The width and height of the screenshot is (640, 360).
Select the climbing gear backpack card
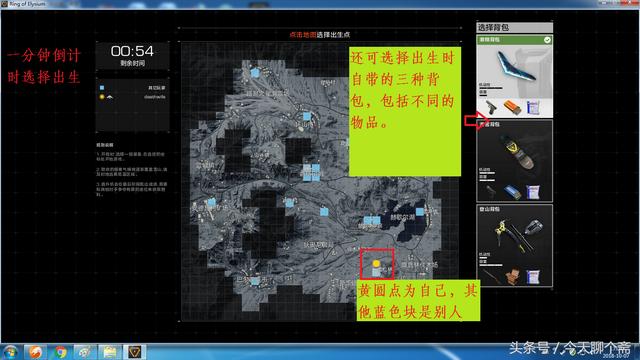click(x=514, y=246)
